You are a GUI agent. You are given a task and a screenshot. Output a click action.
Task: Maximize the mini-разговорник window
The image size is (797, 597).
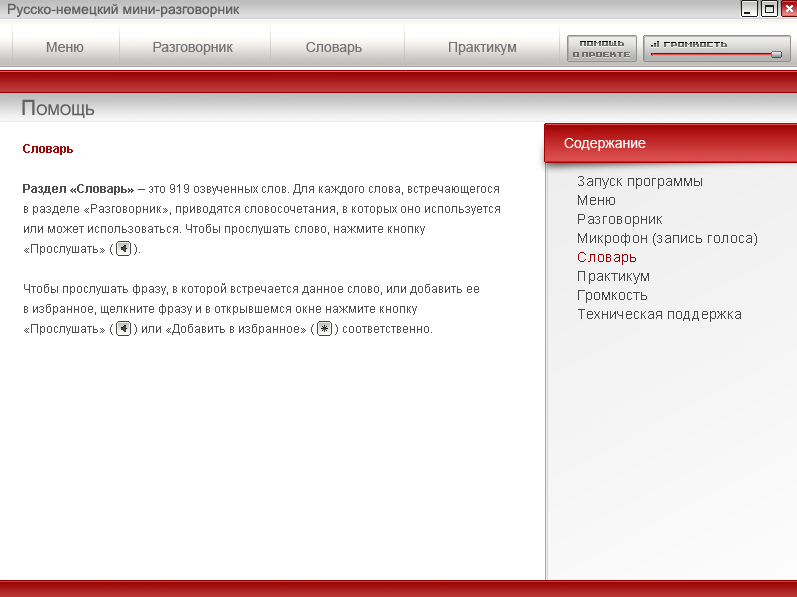[770, 9]
